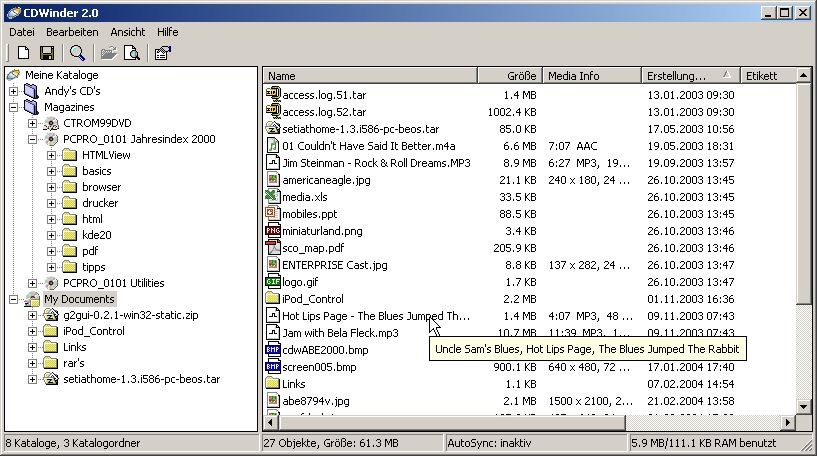Collapse the My Documents tree node
The width and height of the screenshot is (817, 456).
13,299
